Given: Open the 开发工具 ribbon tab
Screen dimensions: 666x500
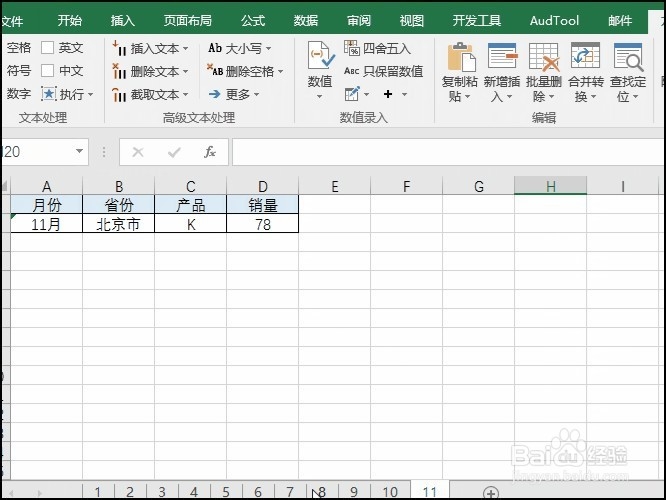Looking at the screenshot, I should (477, 20).
